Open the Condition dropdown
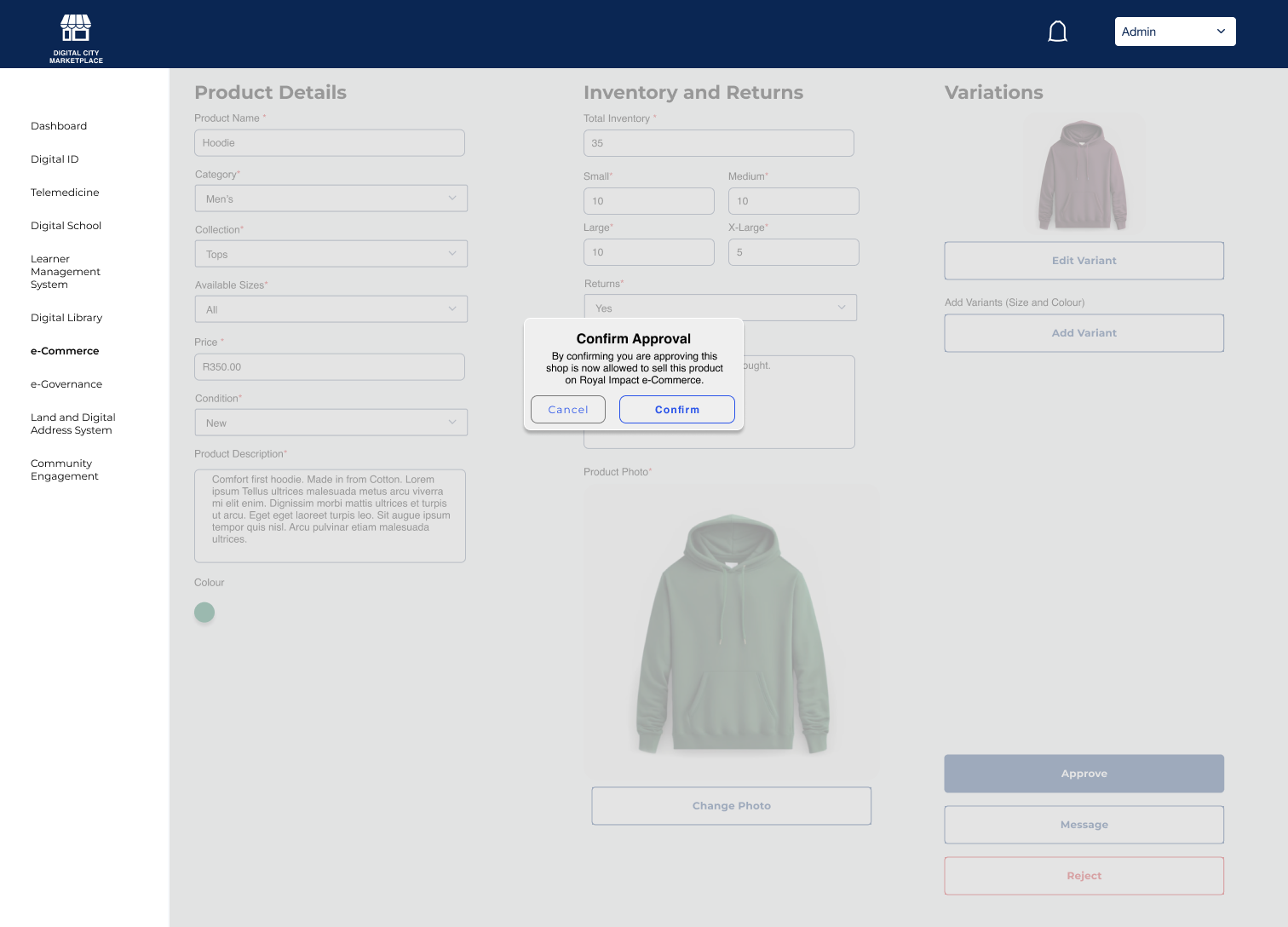 pyautogui.click(x=331, y=423)
